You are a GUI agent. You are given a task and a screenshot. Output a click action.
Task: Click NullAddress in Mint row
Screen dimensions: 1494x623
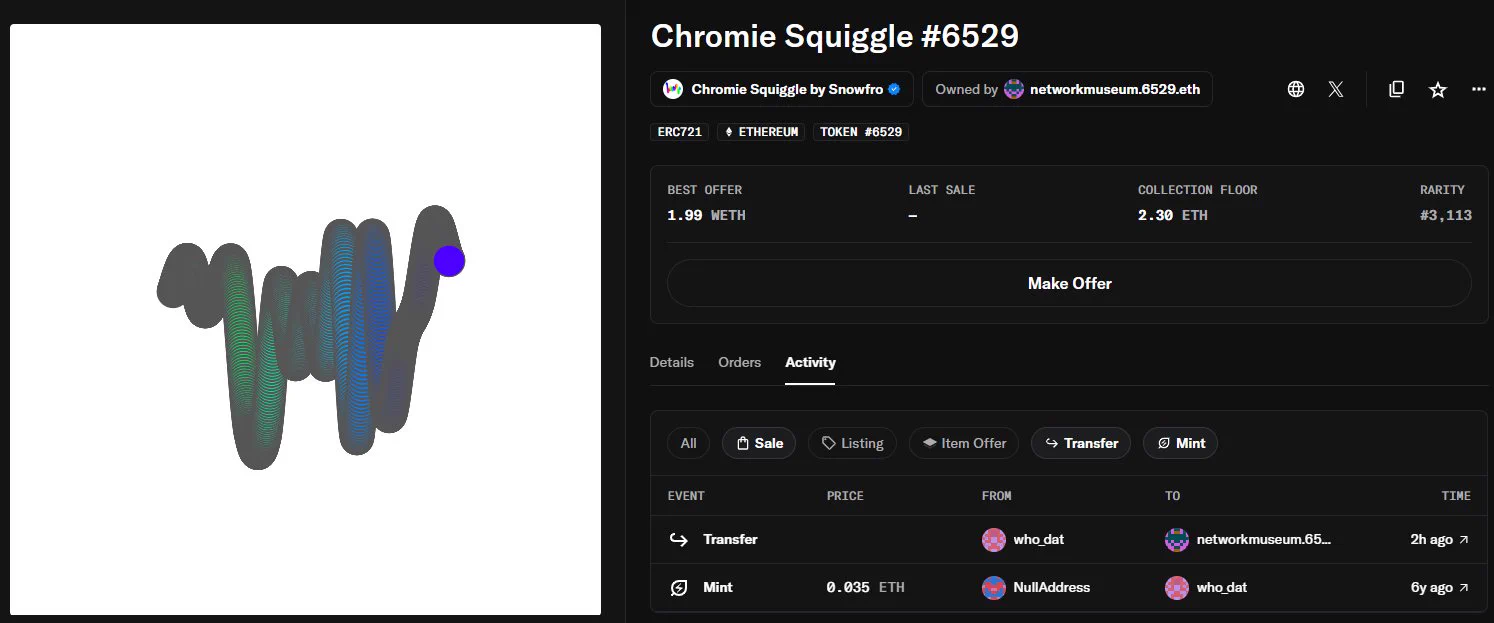click(x=1052, y=587)
